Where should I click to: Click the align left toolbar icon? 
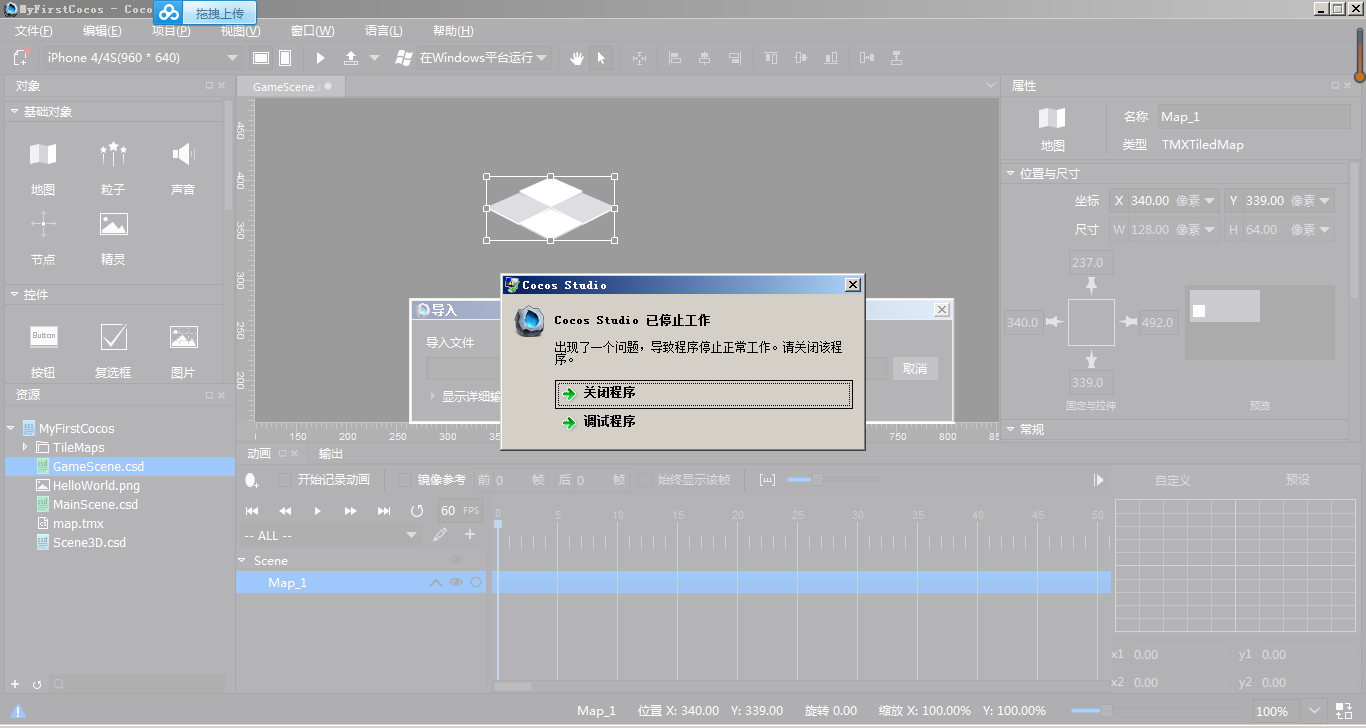tap(675, 58)
